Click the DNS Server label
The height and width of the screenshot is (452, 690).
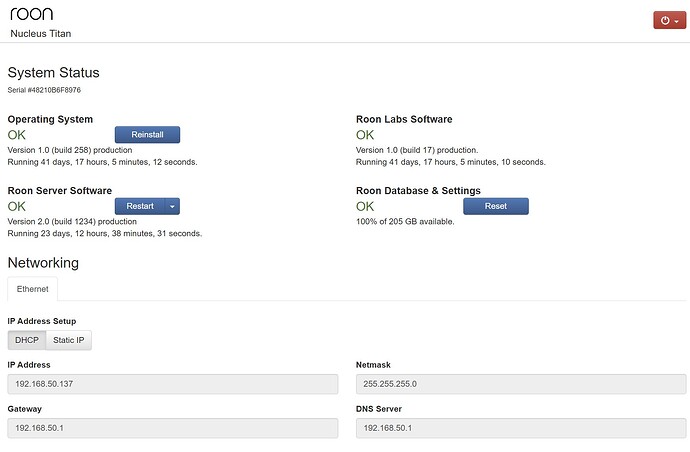[x=379, y=409]
